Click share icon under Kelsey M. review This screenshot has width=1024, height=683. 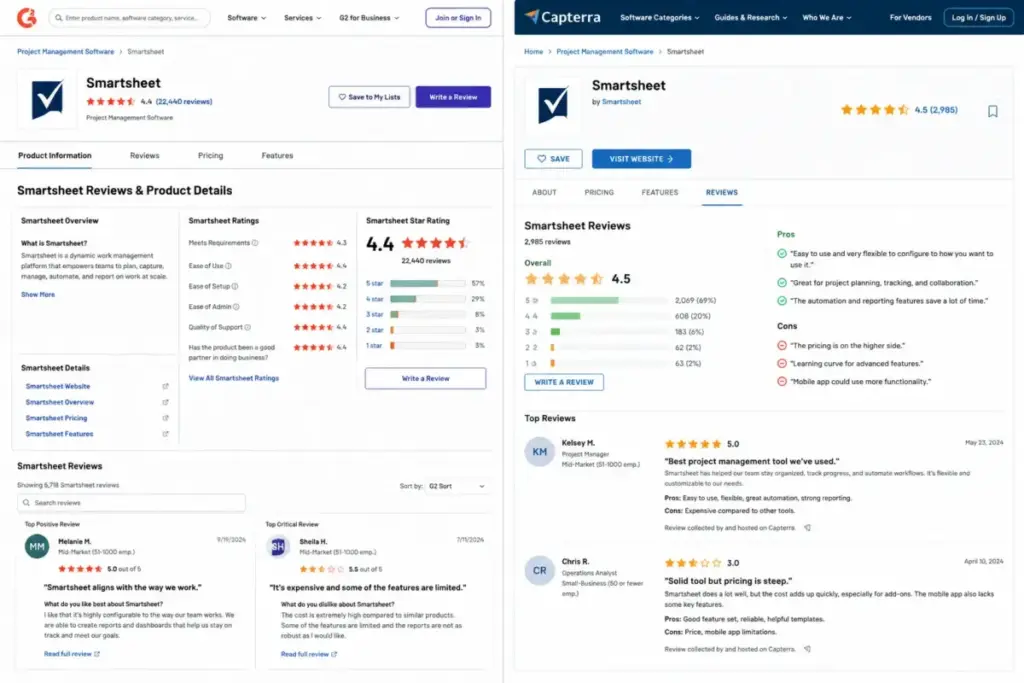(807, 528)
